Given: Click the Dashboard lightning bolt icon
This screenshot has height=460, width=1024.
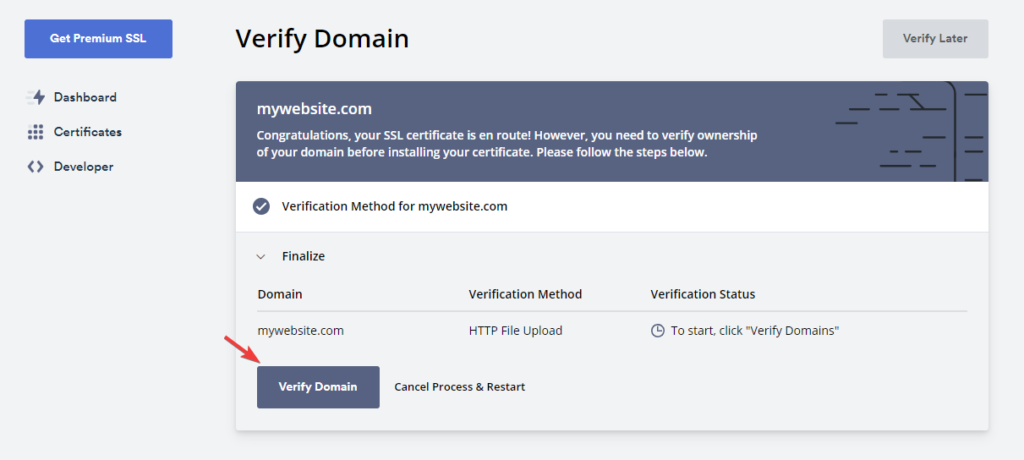Looking at the screenshot, I should click(36, 98).
